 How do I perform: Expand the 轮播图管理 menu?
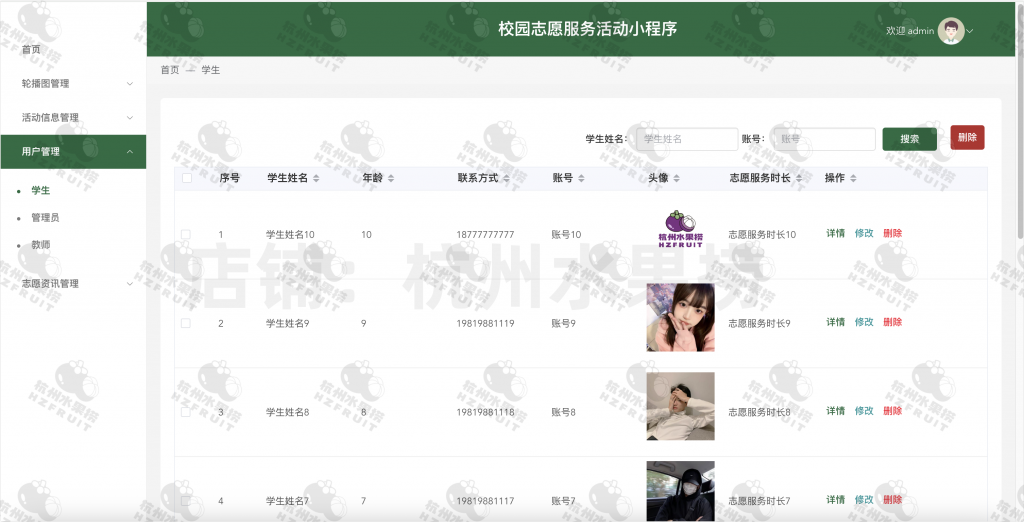pyautogui.click(x=73, y=84)
